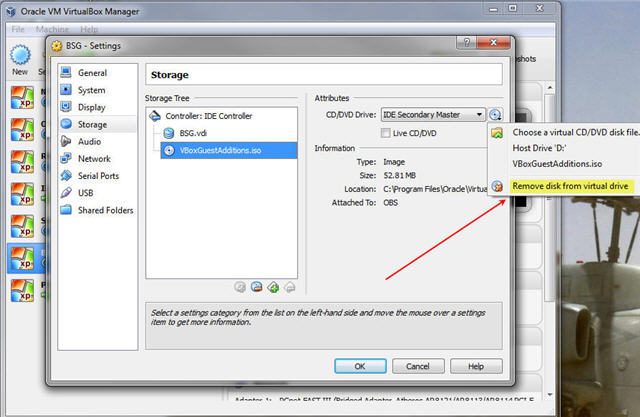Open the Audio settings category

click(97, 142)
